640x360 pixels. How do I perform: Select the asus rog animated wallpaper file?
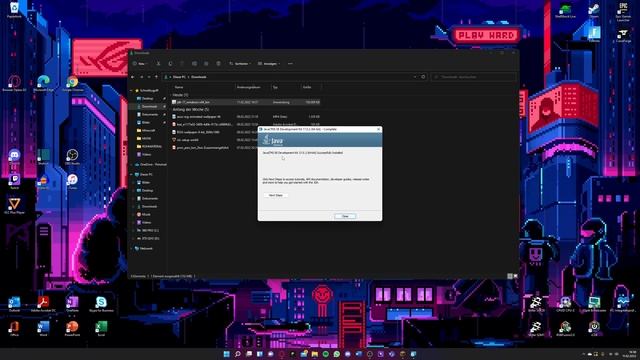point(246,117)
